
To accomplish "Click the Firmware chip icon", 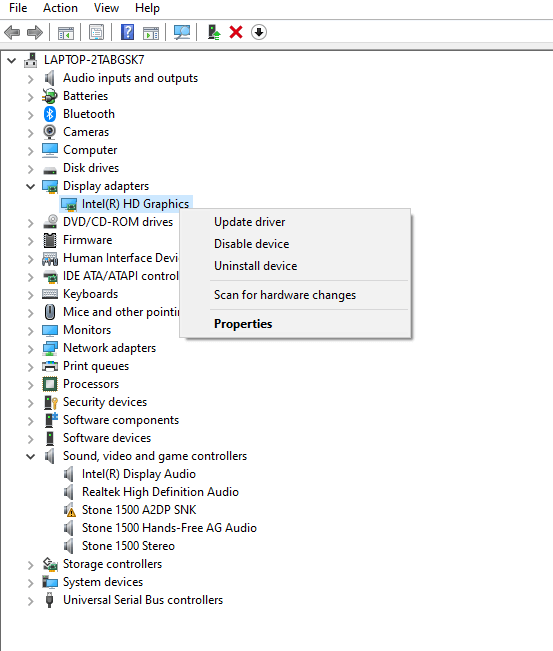I will (50, 240).
